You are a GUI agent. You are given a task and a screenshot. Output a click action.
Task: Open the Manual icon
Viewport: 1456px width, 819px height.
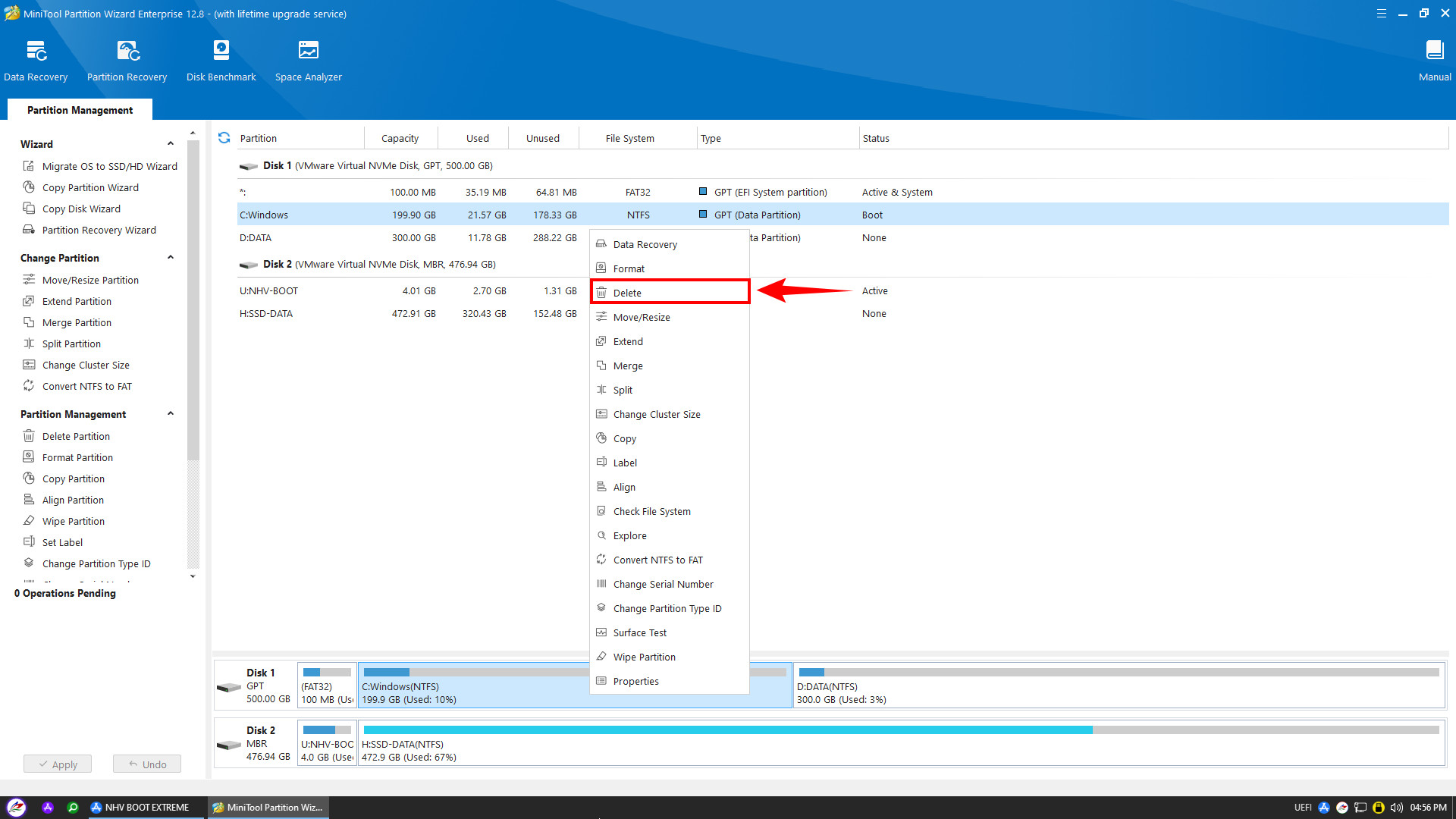(1434, 51)
